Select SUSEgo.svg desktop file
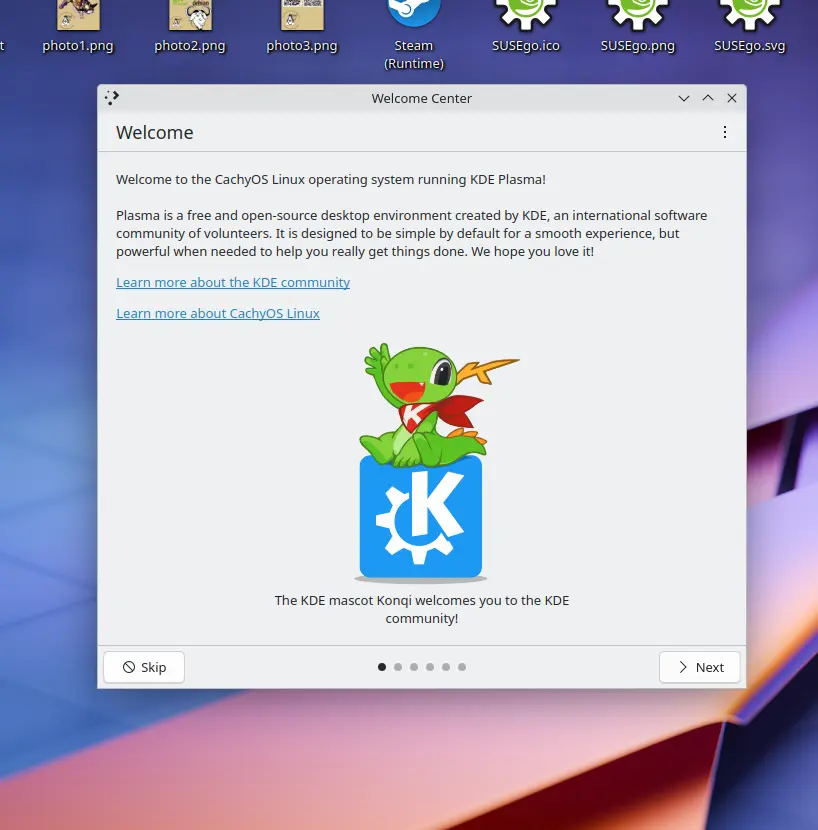Image resolution: width=818 pixels, height=830 pixels. (750, 26)
